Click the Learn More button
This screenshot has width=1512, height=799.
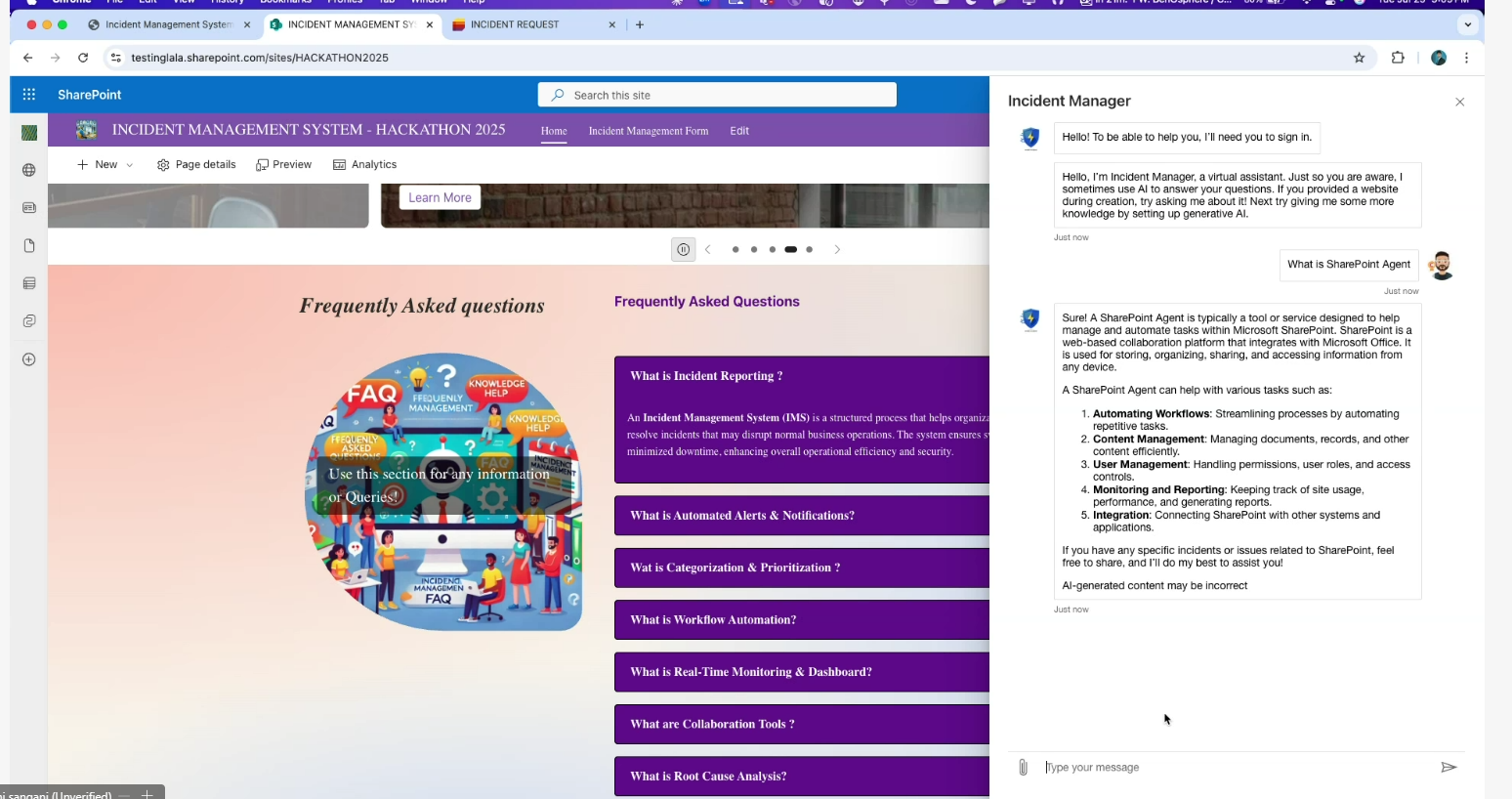coord(440,197)
